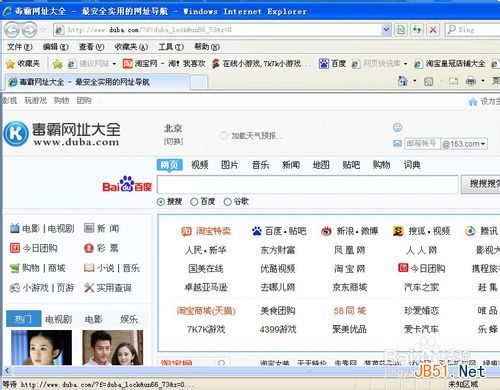This screenshot has width=500, height=390.
Task: Open the 京东商城 link
Action: pyautogui.click(x=350, y=287)
